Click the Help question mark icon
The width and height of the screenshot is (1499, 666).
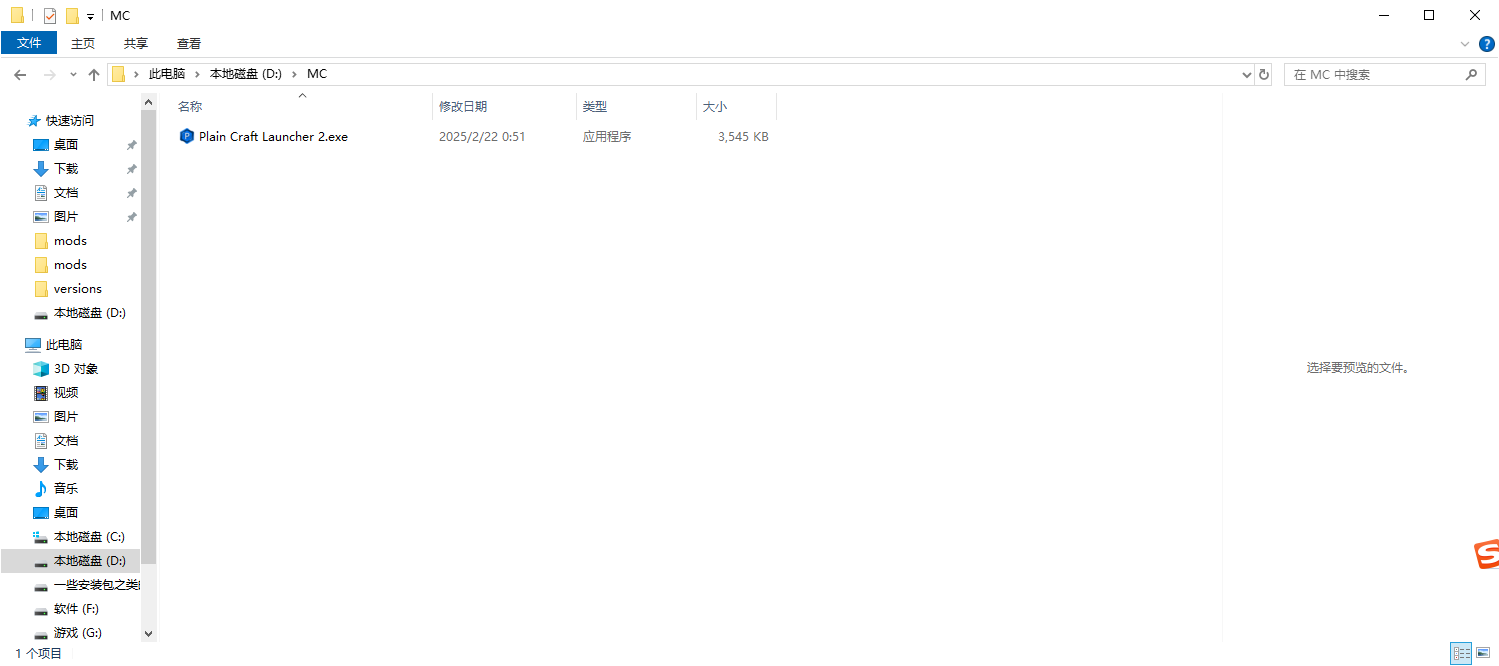(1487, 44)
